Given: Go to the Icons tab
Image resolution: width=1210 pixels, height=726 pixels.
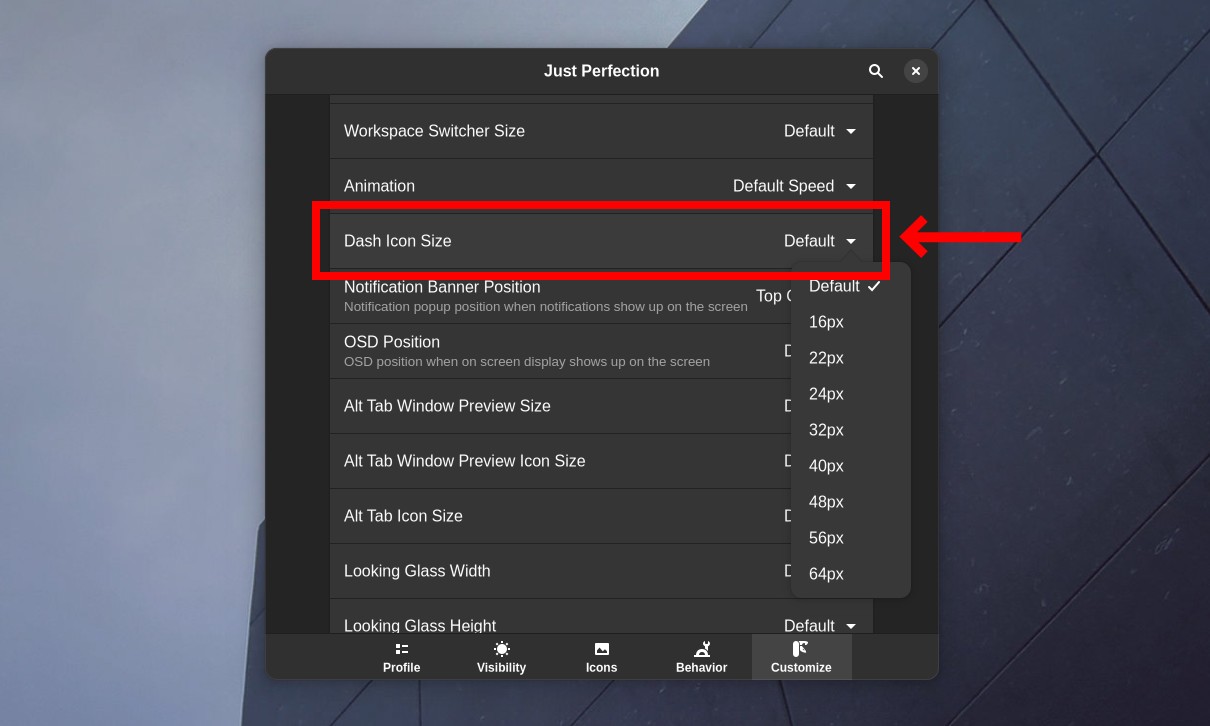Looking at the screenshot, I should click(x=601, y=658).
